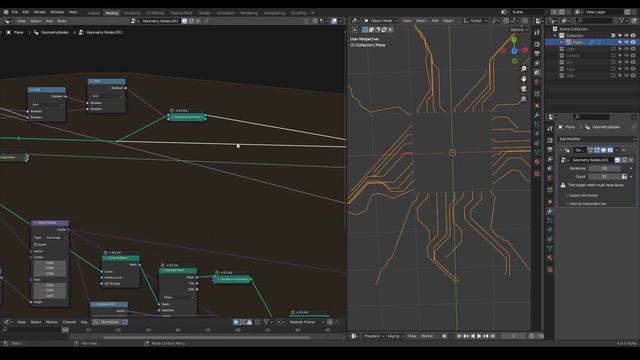Open Vector Rotate Type dropdown

click(56, 238)
